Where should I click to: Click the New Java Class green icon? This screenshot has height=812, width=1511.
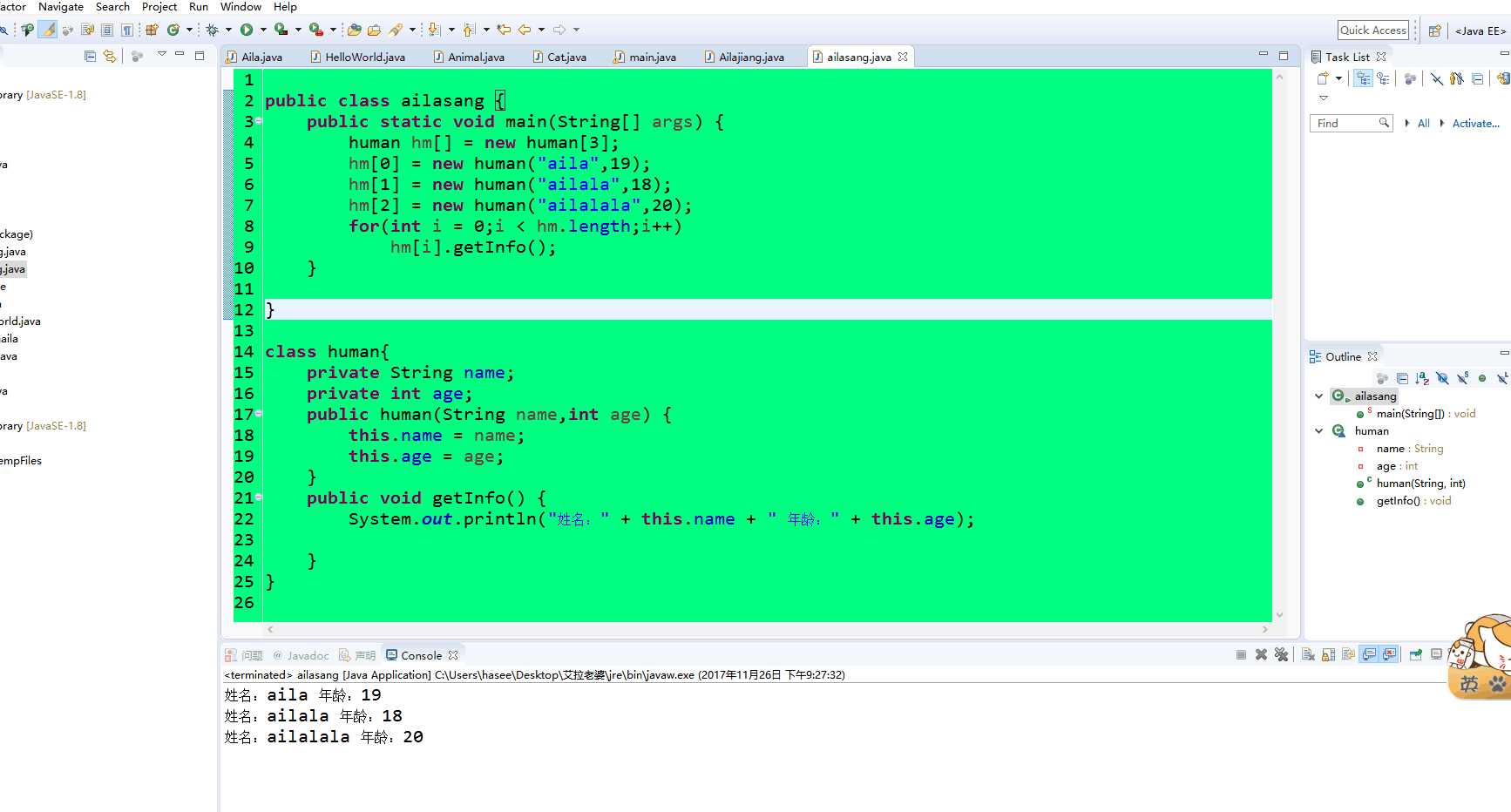point(173,30)
